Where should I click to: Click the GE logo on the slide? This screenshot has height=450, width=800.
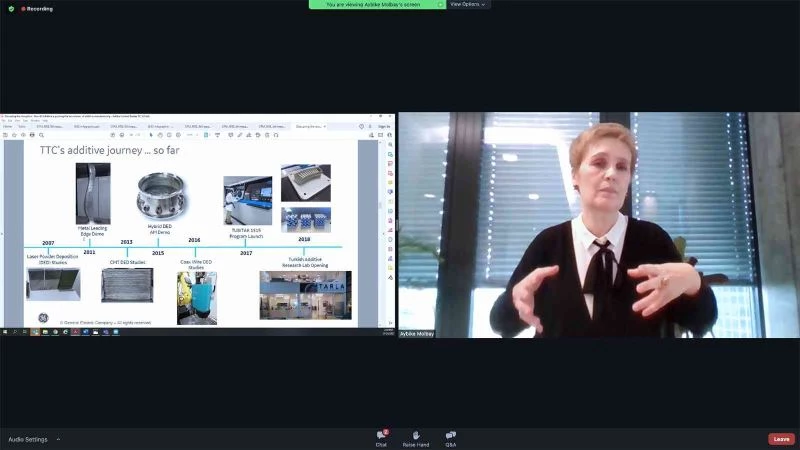43,317
